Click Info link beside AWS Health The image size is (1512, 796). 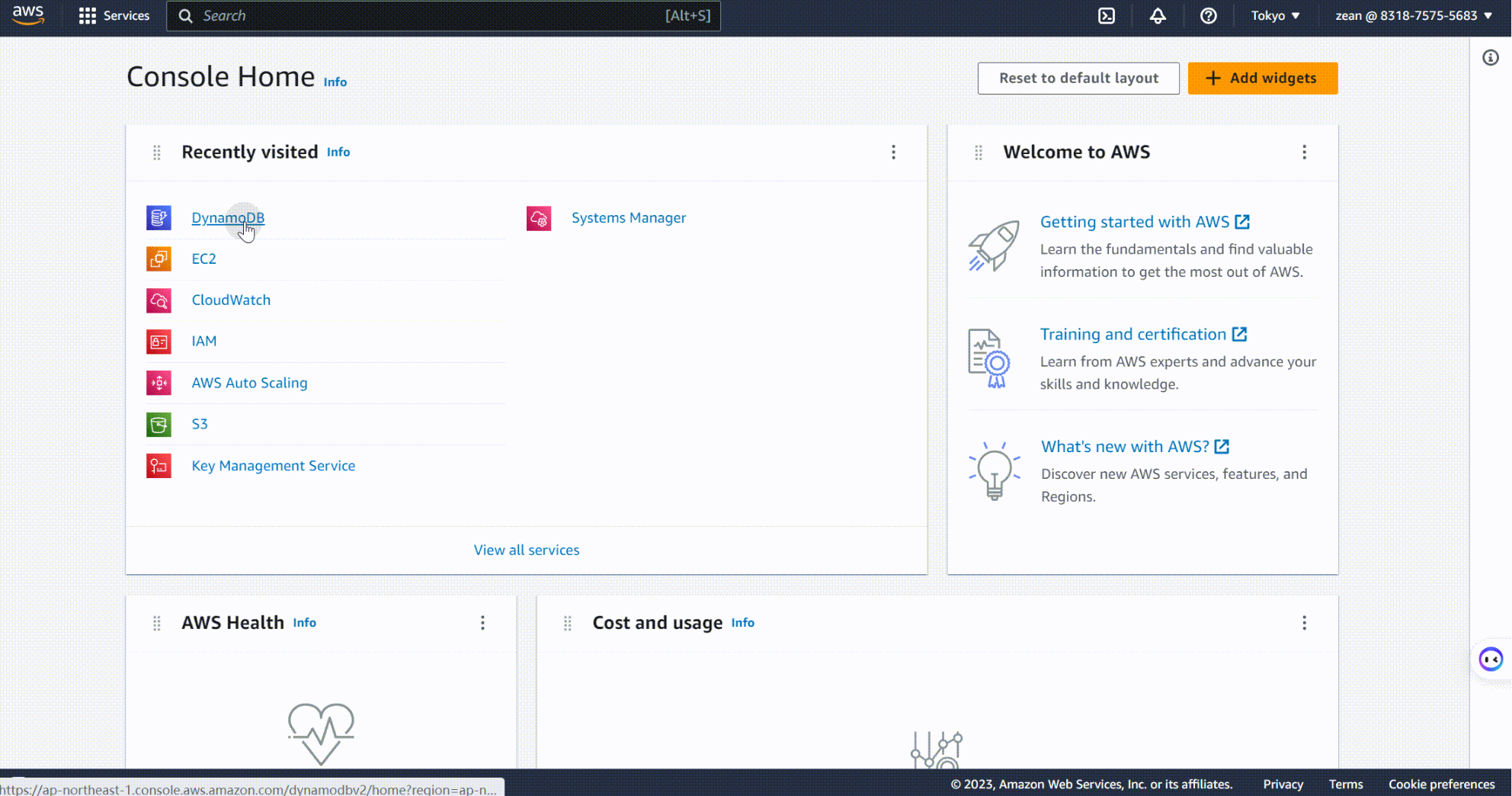(x=304, y=623)
